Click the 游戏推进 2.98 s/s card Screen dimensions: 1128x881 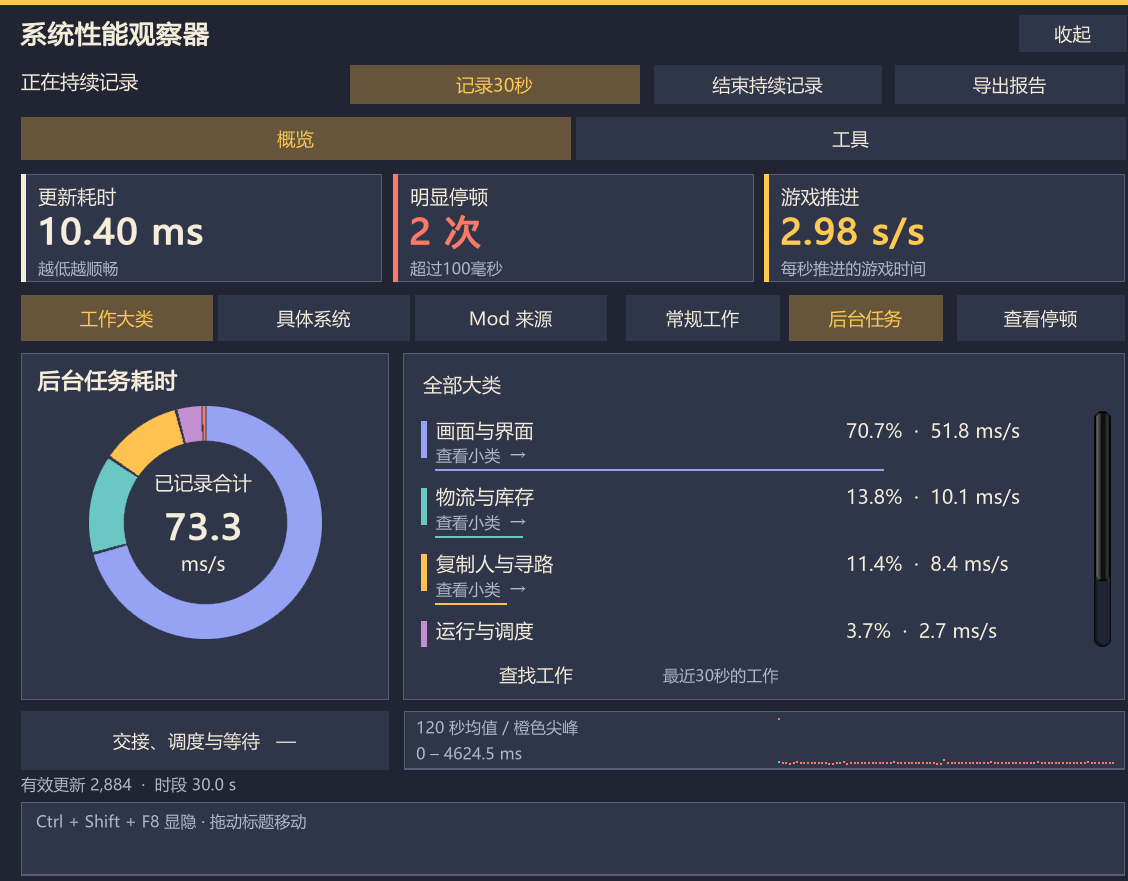[944, 228]
